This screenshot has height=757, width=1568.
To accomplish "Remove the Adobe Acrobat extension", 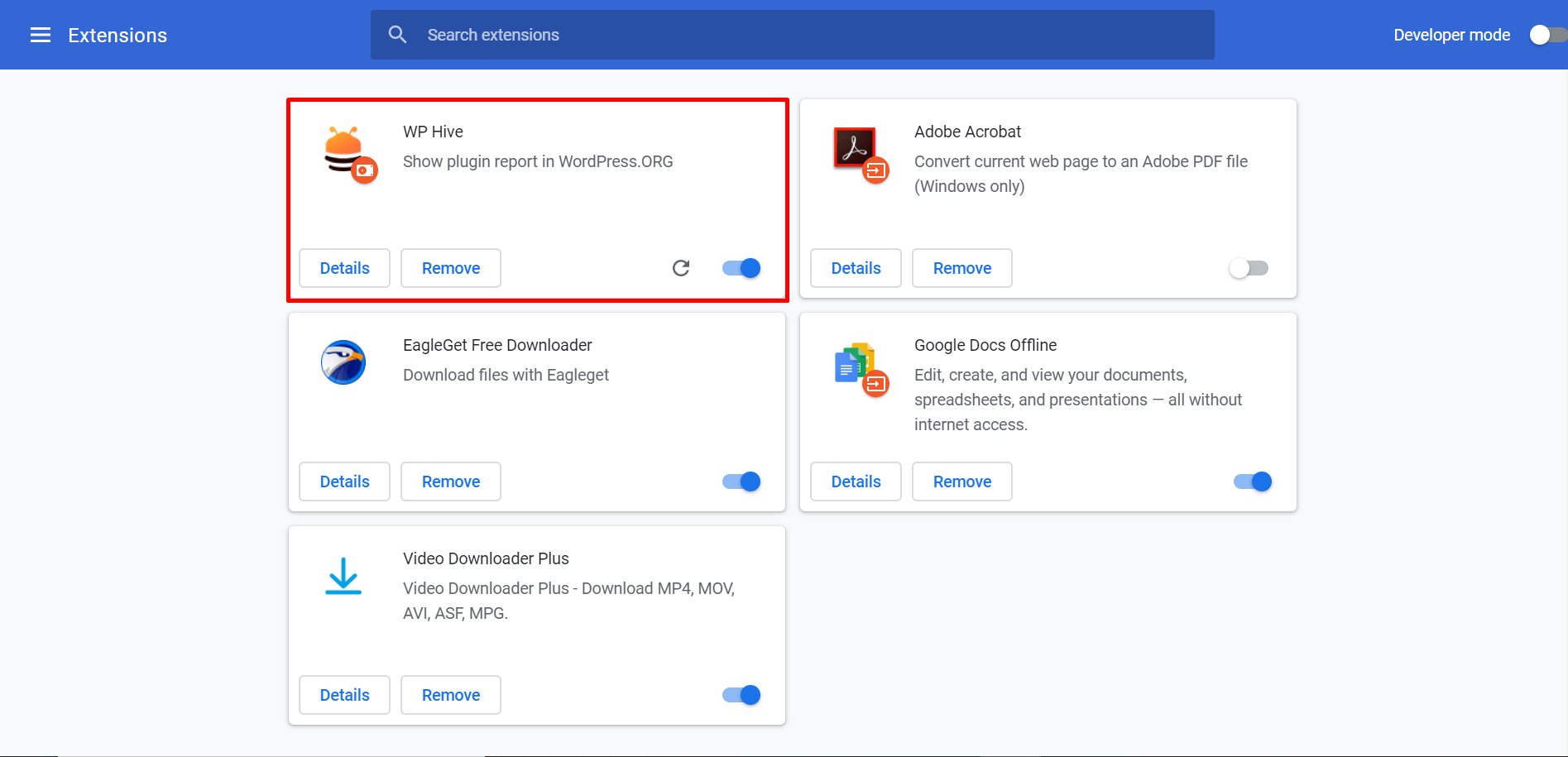I will click(x=961, y=268).
